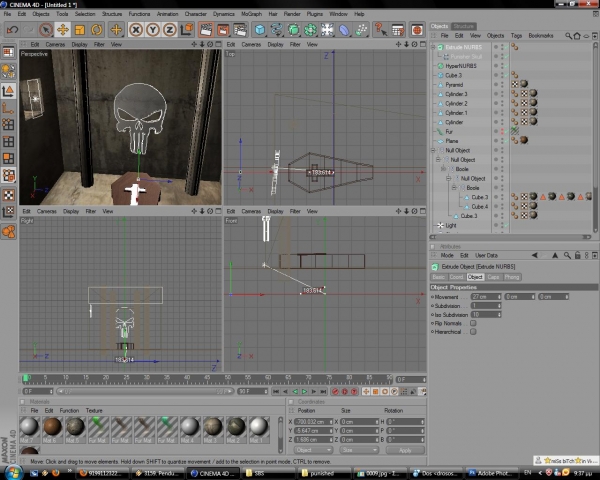This screenshot has width=600, height=480.
Task: Open the Character menu
Action: click(x=196, y=14)
